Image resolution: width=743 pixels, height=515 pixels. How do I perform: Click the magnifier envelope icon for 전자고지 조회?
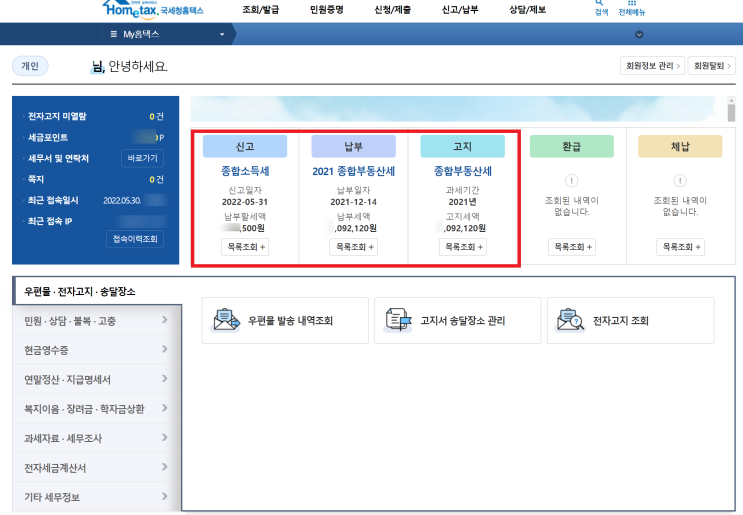point(571,320)
